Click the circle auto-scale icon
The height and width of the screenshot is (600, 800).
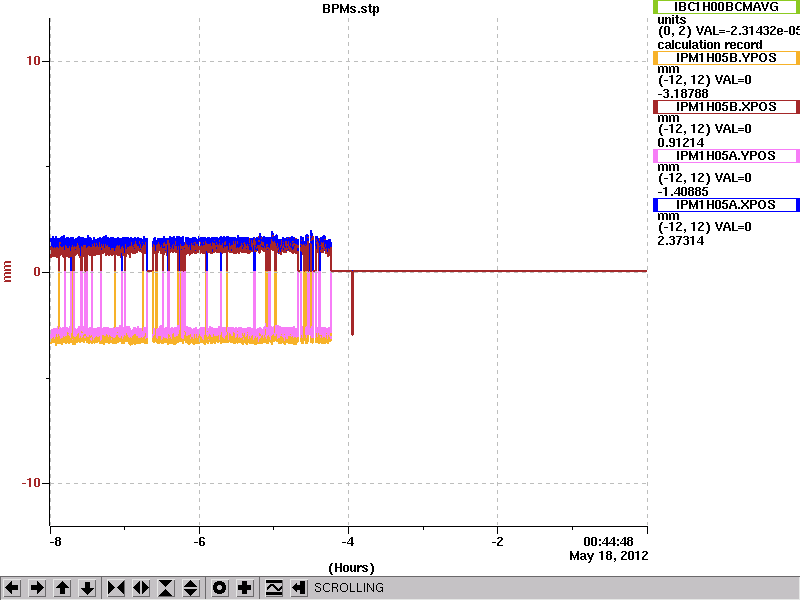pos(219,588)
